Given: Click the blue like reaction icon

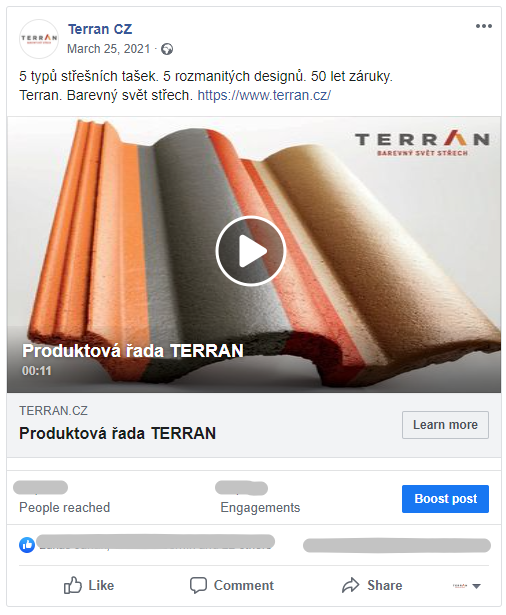Looking at the screenshot, I should 27,545.
